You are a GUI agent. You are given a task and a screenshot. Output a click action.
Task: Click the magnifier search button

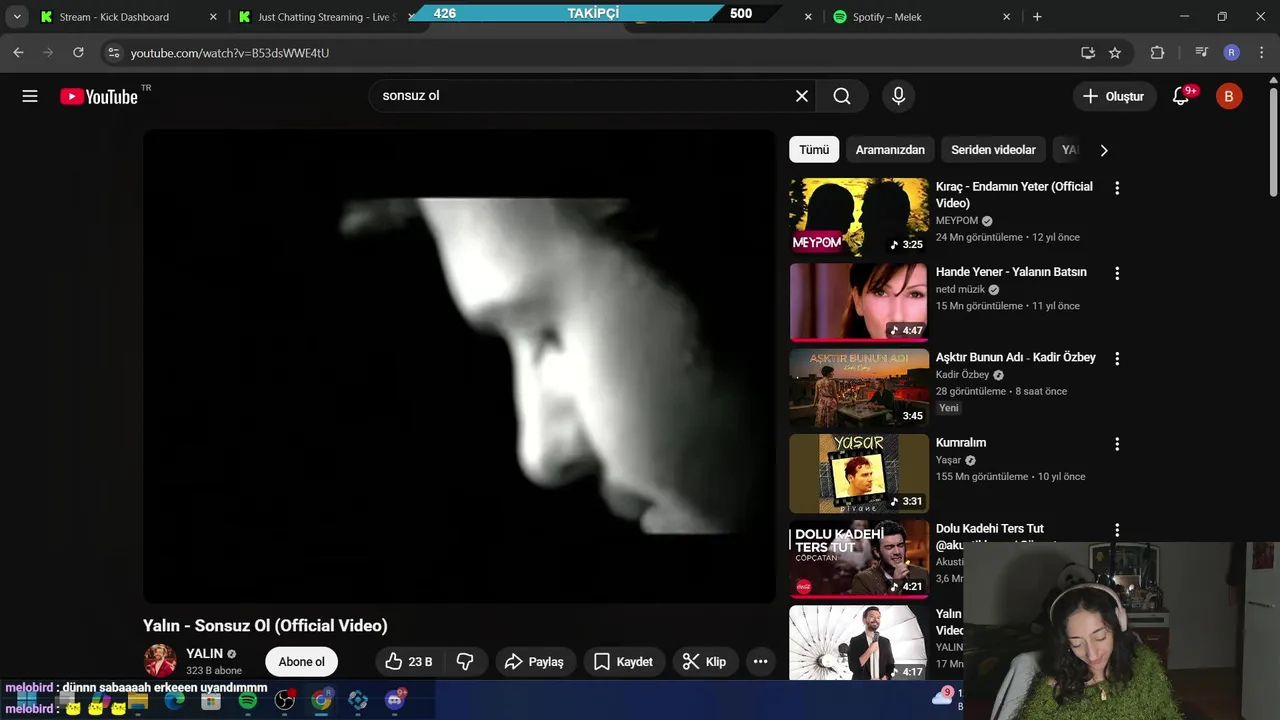[x=842, y=96]
